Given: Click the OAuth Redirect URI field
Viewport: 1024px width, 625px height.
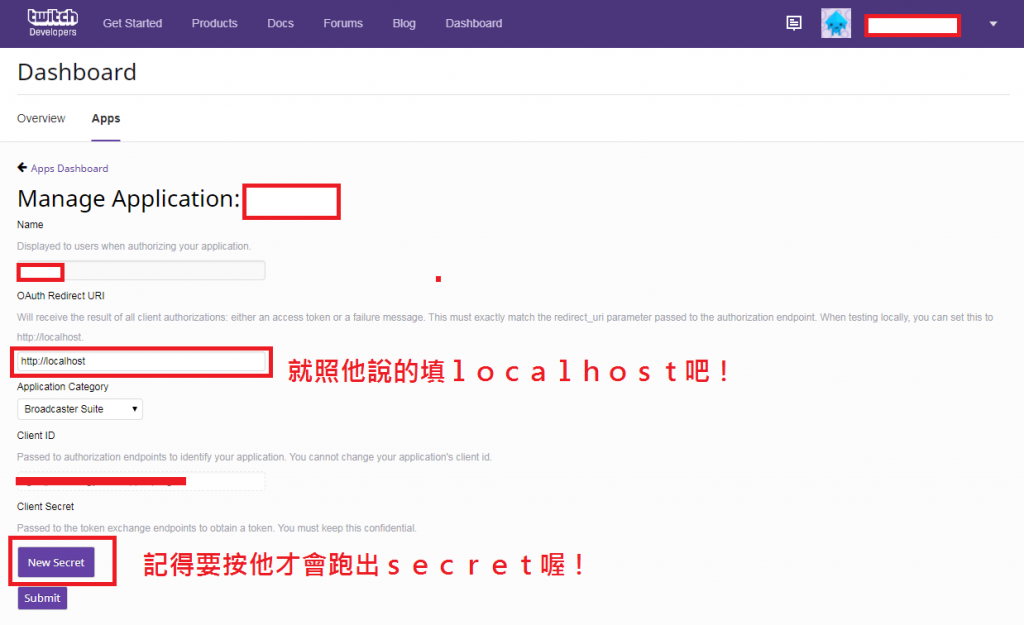Looking at the screenshot, I should pyautogui.click(x=141, y=361).
